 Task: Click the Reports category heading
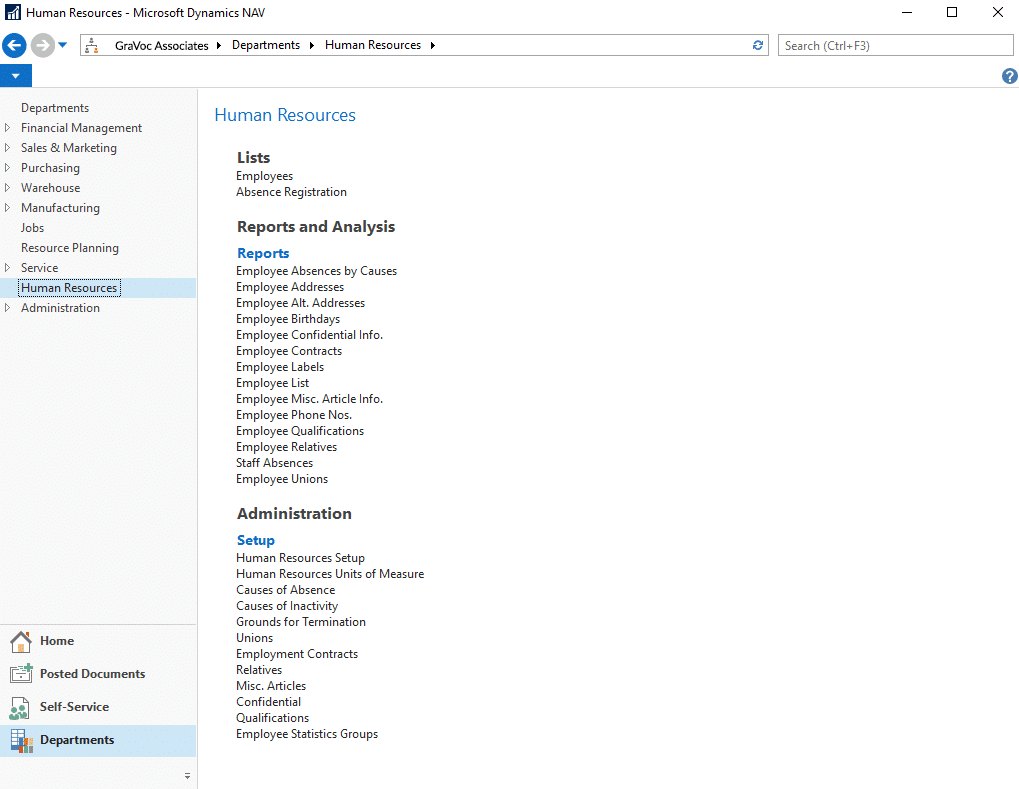263,253
